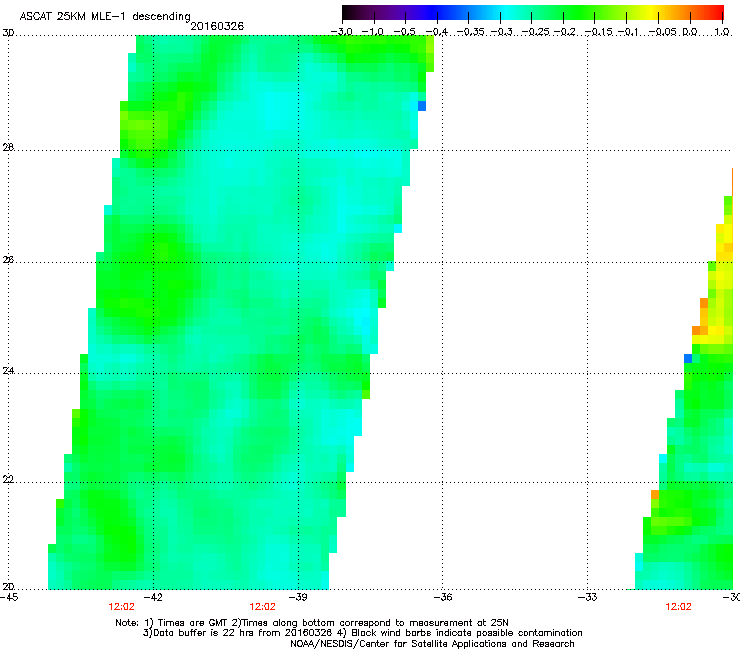Click the "30" latitude axis label
The image size is (740, 650).
click(8, 33)
